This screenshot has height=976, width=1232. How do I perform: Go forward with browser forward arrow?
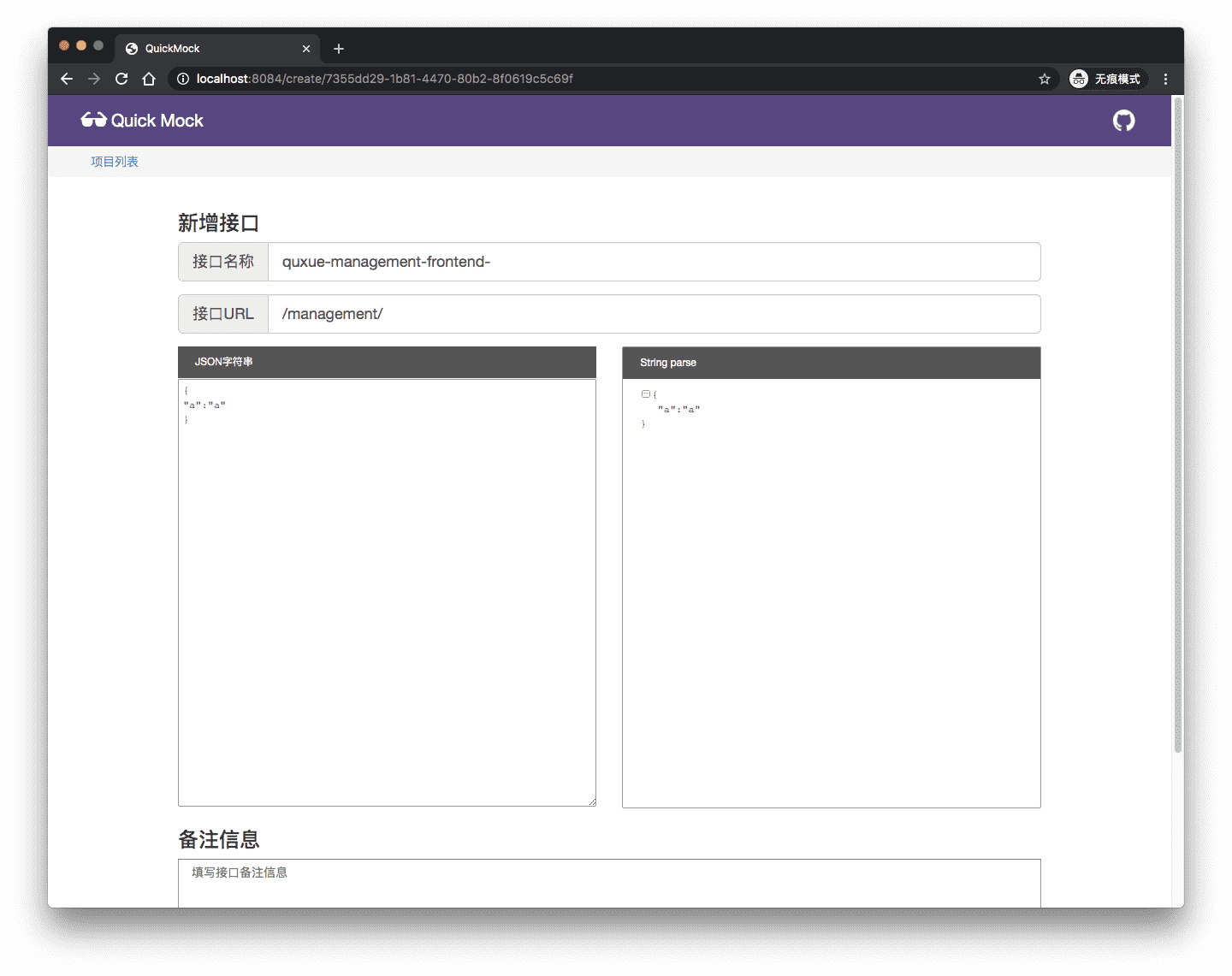94,79
